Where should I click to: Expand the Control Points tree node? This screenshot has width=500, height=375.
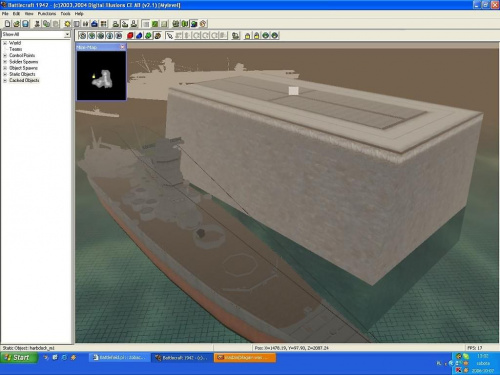5,56
